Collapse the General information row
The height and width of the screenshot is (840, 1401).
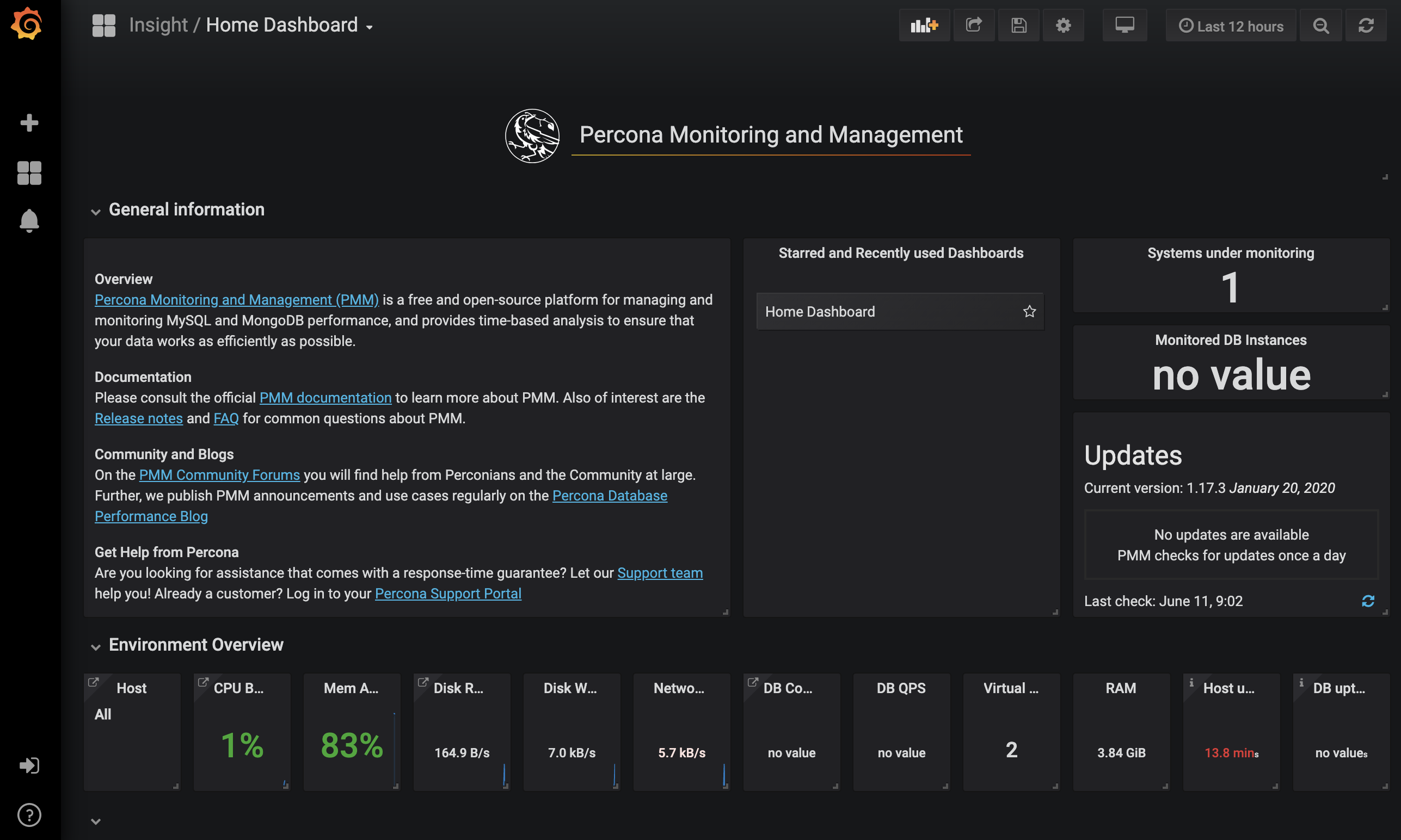pyautogui.click(x=186, y=210)
